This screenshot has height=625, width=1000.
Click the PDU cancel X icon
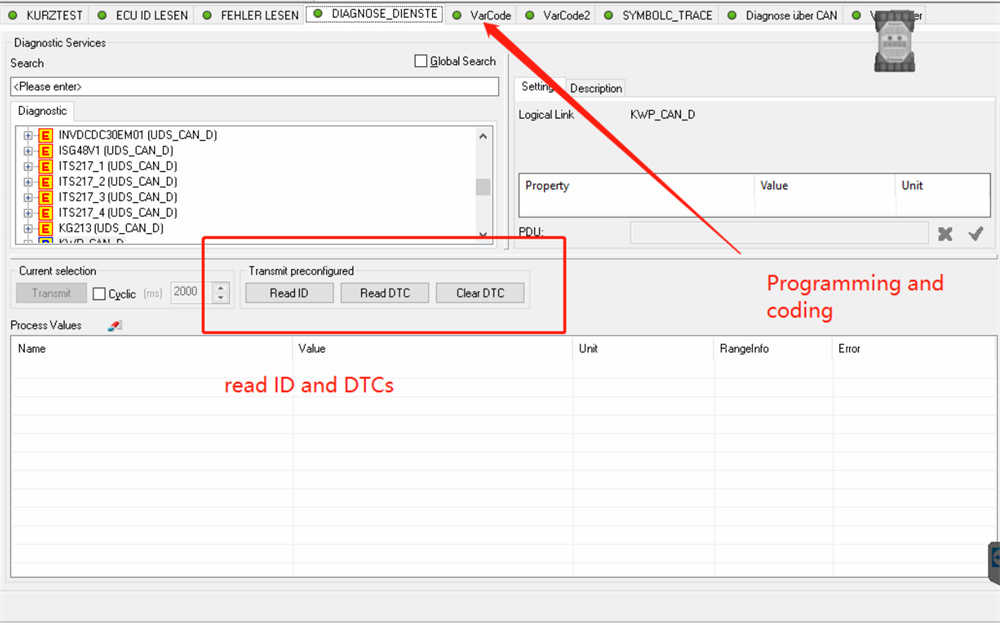click(945, 233)
